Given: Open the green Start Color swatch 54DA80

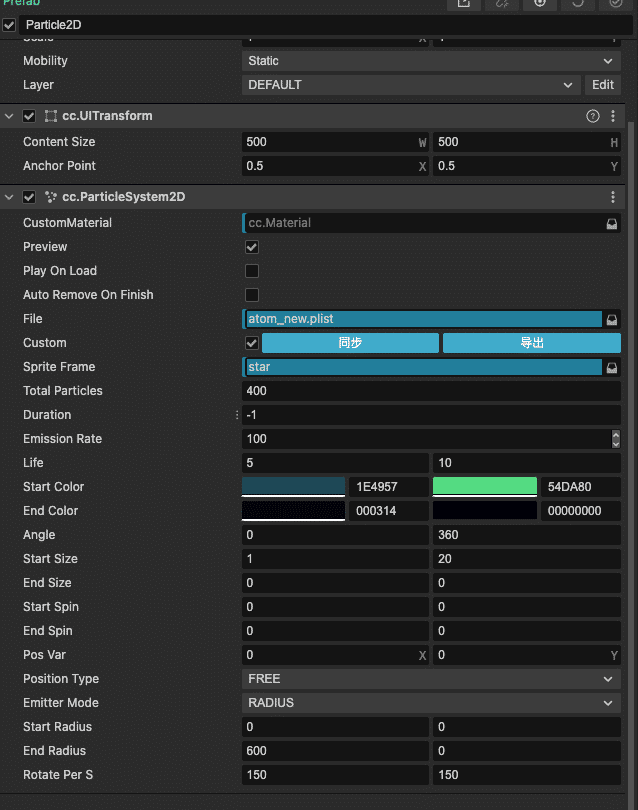Looking at the screenshot, I should tap(485, 487).
